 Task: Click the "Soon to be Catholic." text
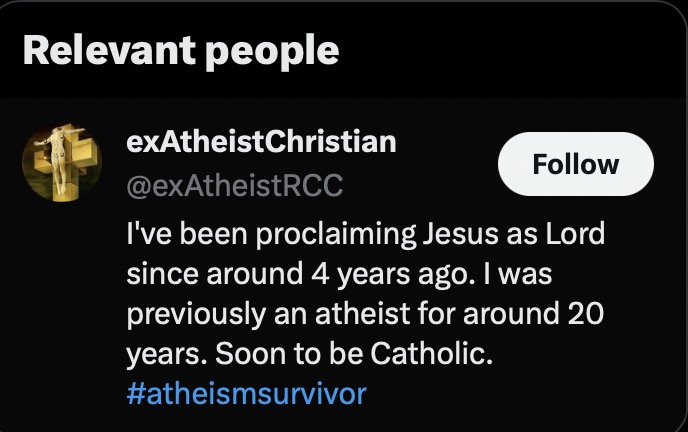[354, 353]
